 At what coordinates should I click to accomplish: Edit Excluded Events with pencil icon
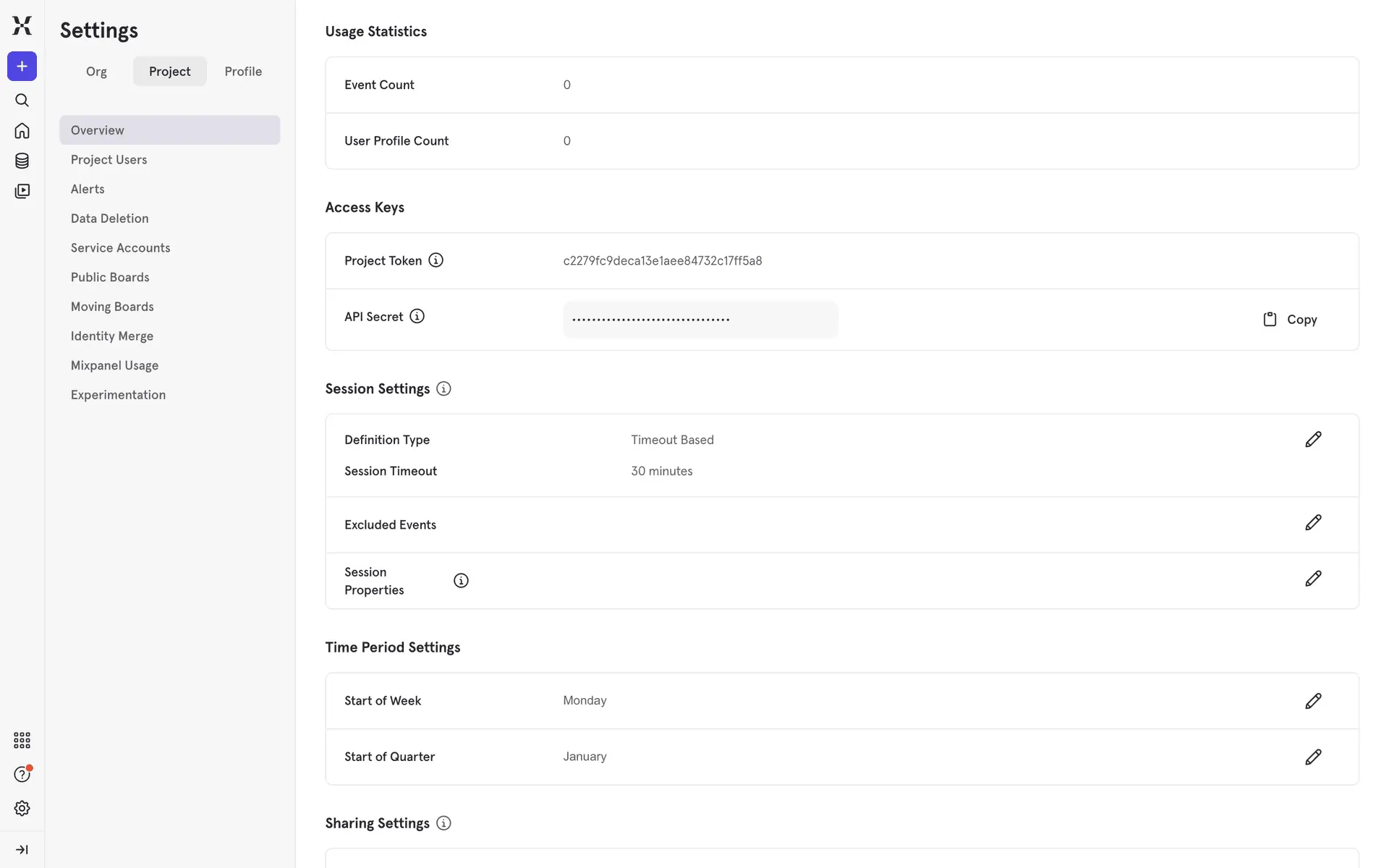pyautogui.click(x=1313, y=522)
